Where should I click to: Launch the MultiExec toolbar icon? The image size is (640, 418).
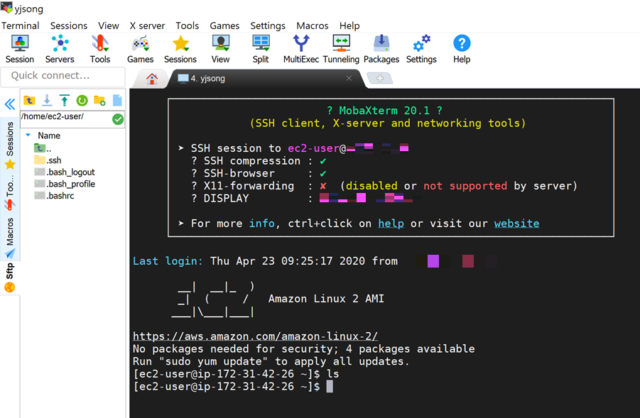coord(301,49)
